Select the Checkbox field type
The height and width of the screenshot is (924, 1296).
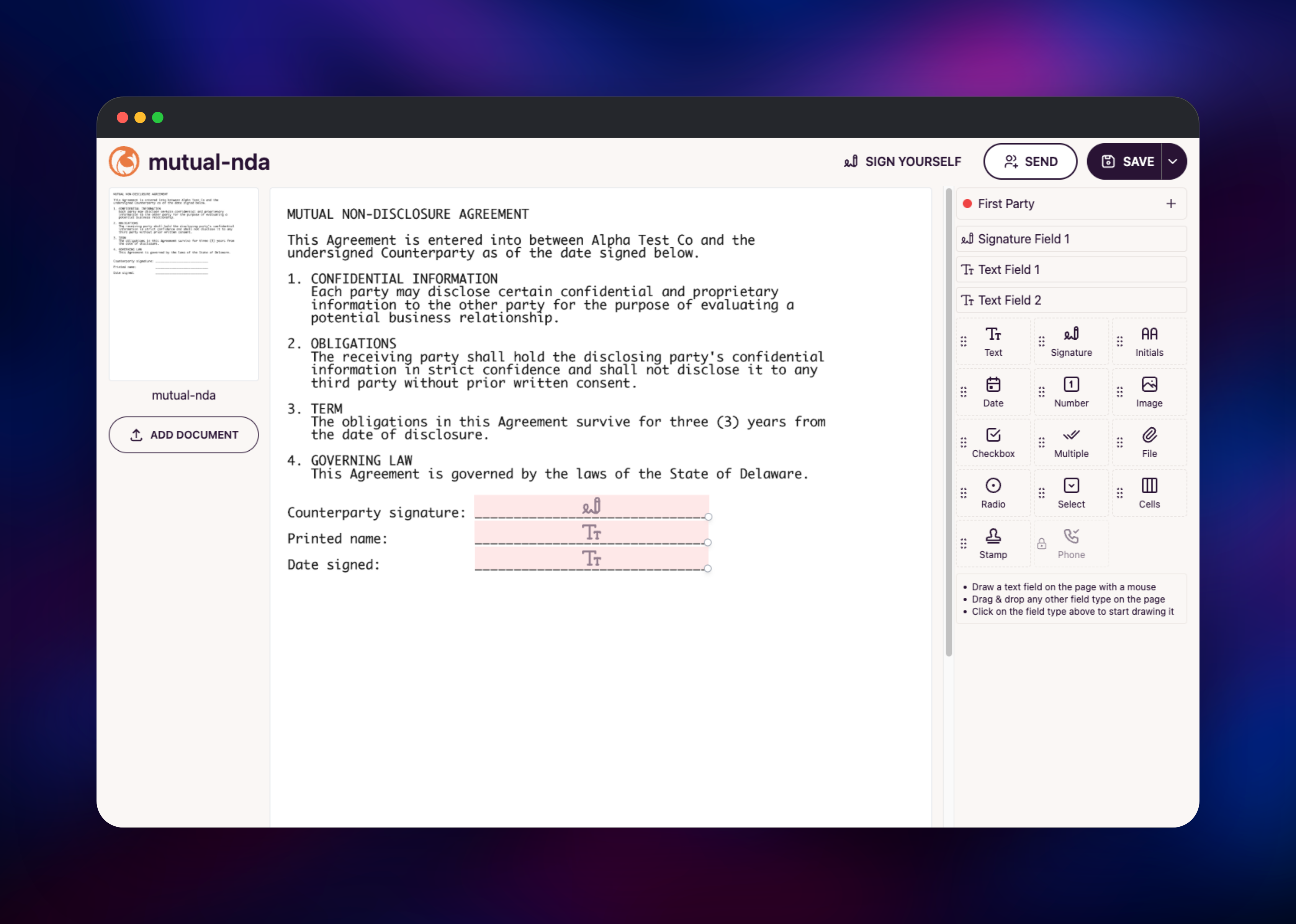[993, 443]
